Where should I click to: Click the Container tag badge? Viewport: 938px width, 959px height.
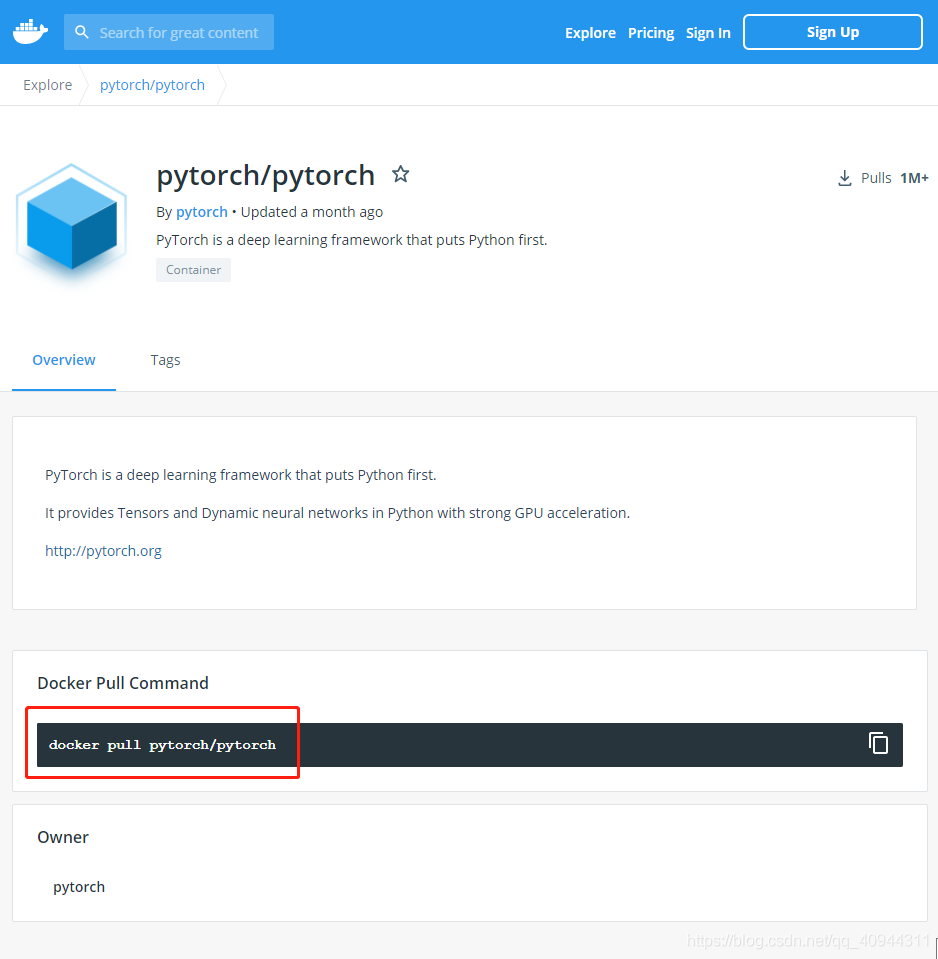193,270
